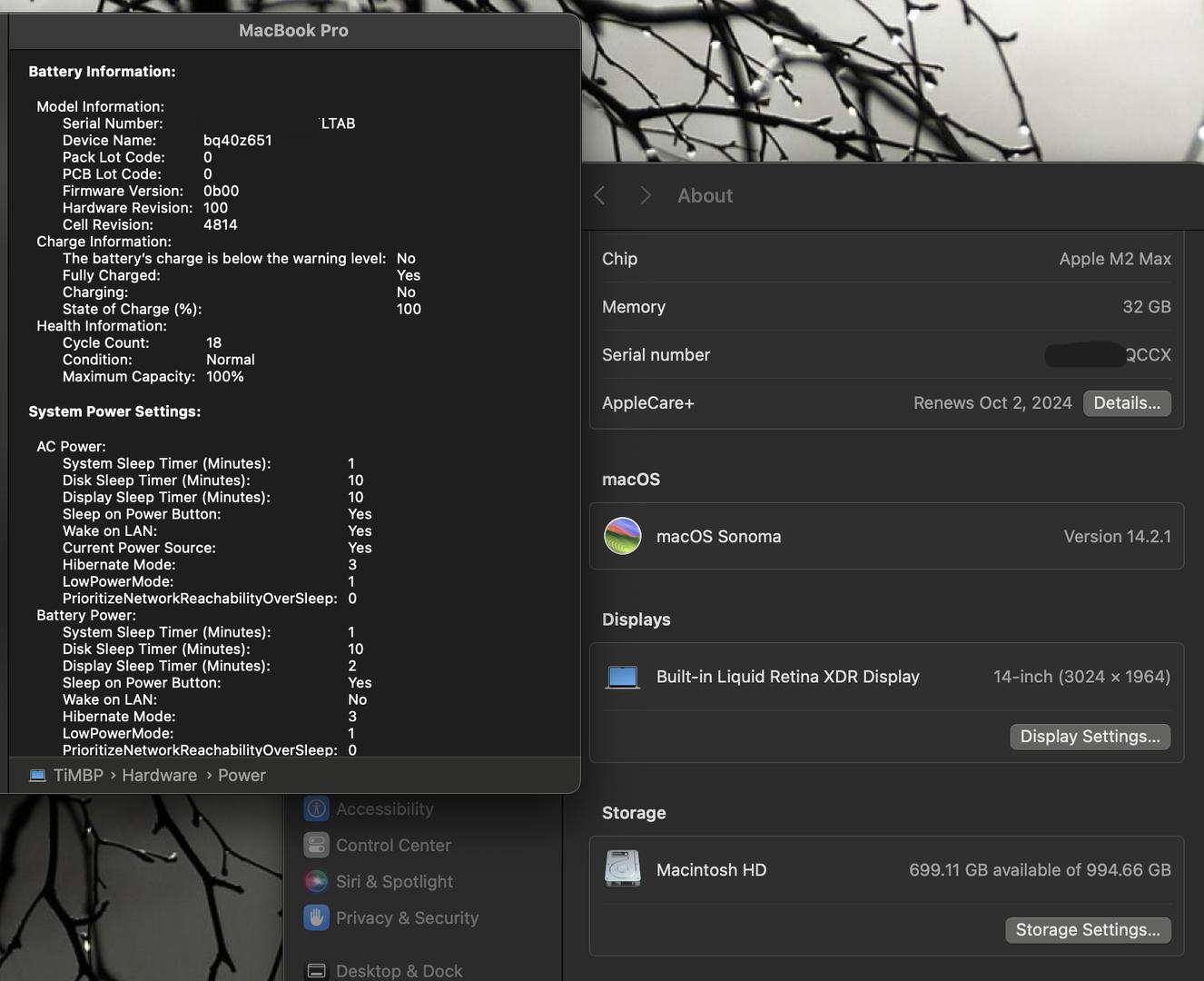Open Privacy & Security settings pane

407,917
